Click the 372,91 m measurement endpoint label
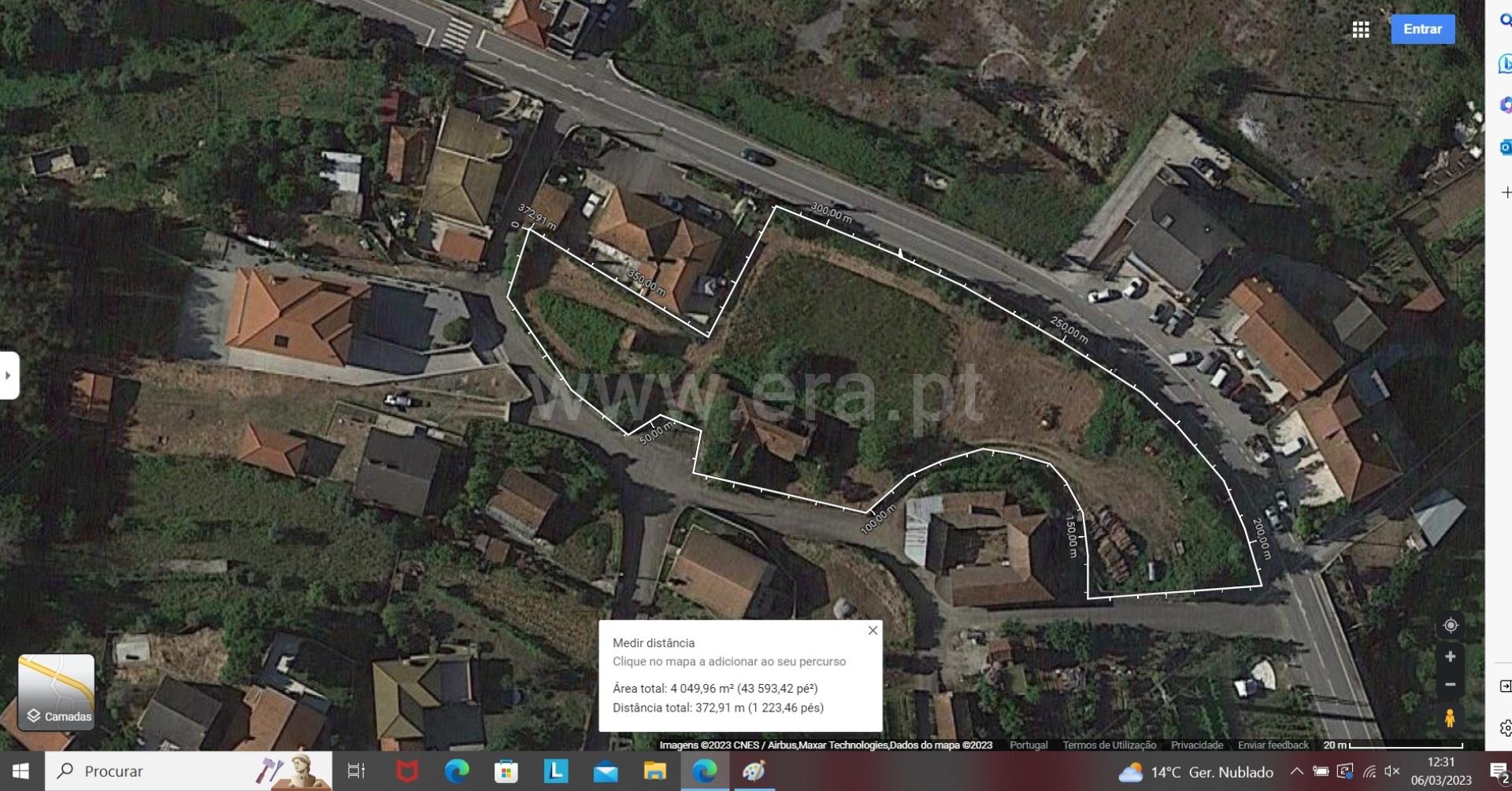The height and width of the screenshot is (791, 1512). [x=536, y=217]
